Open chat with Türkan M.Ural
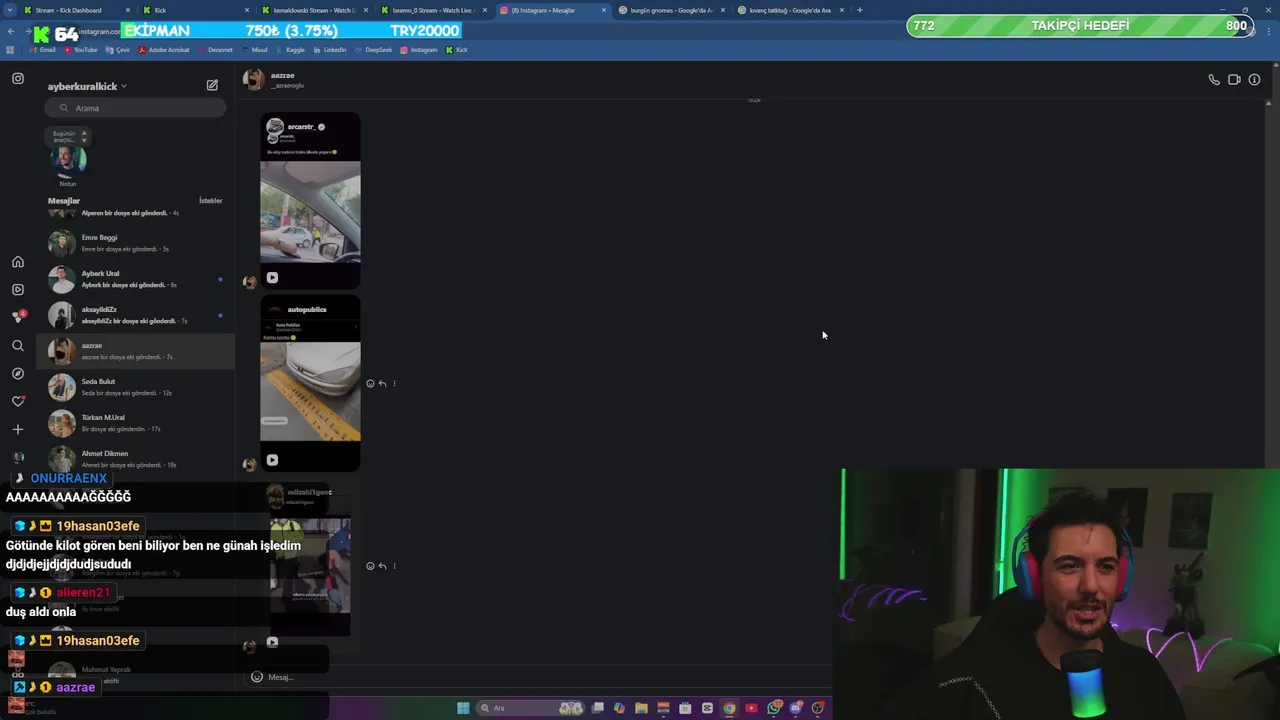The image size is (1280, 720). click(x=136, y=423)
